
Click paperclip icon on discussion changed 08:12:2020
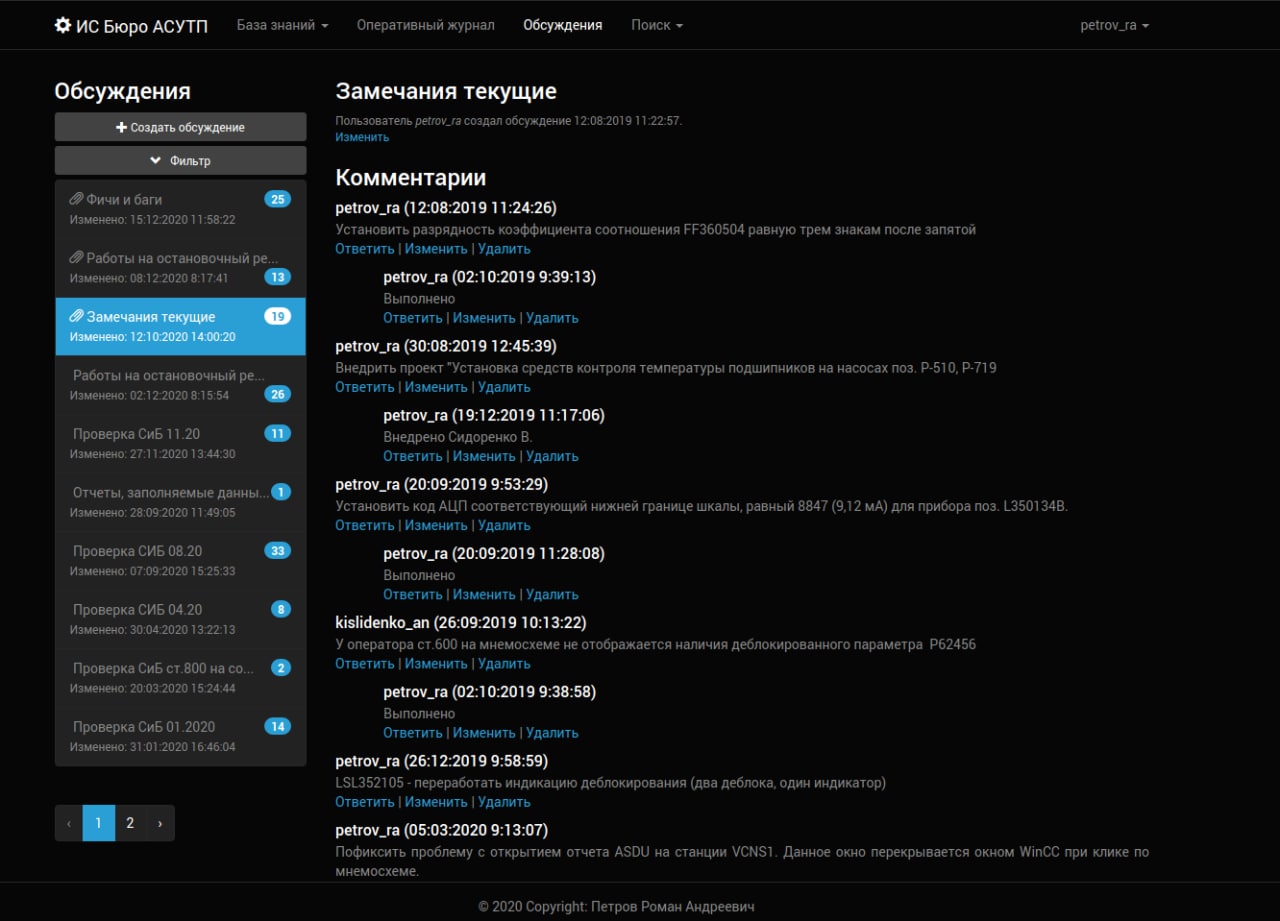pyautogui.click(x=76, y=258)
